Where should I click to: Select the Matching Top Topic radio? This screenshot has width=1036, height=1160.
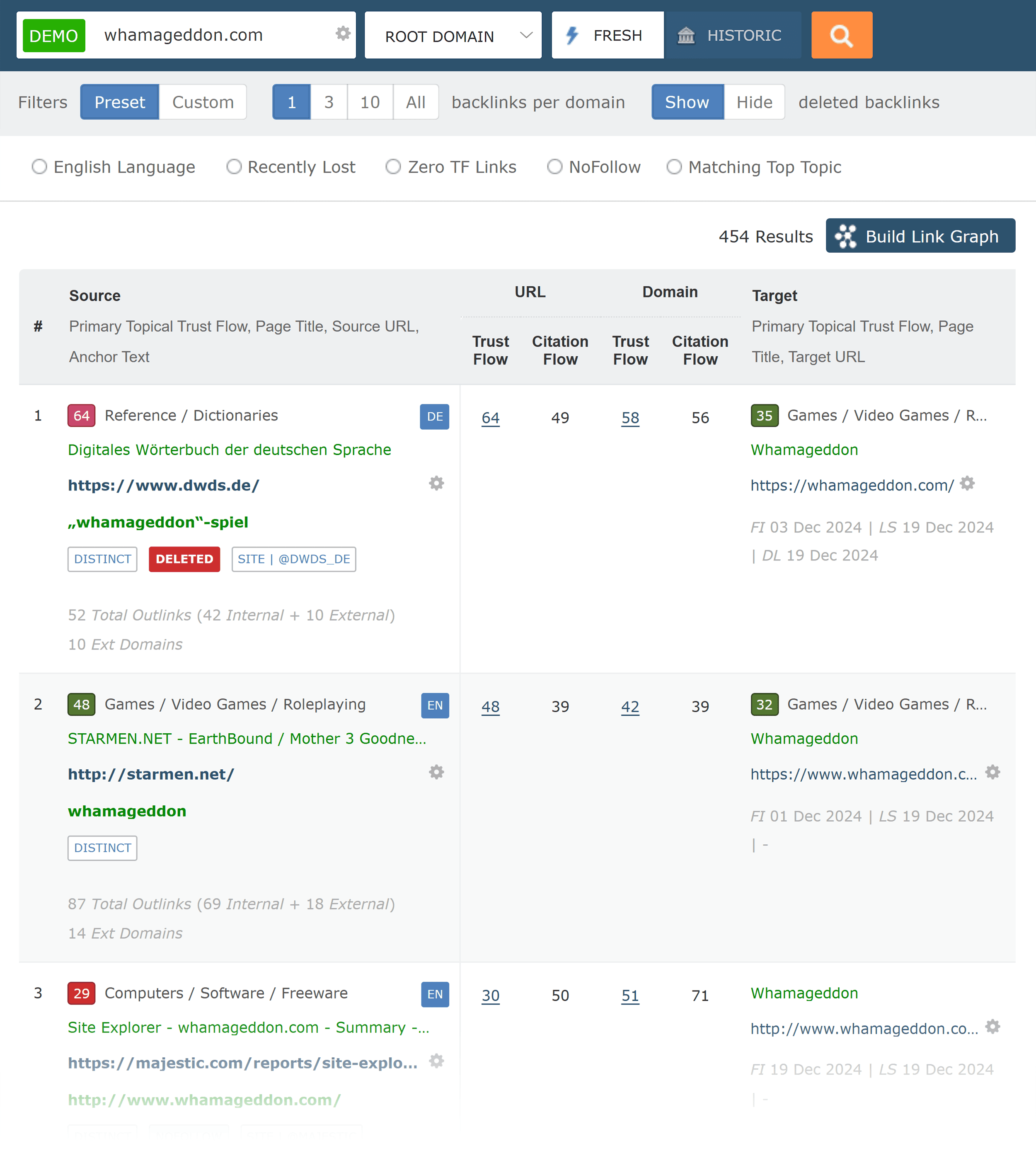pos(675,167)
